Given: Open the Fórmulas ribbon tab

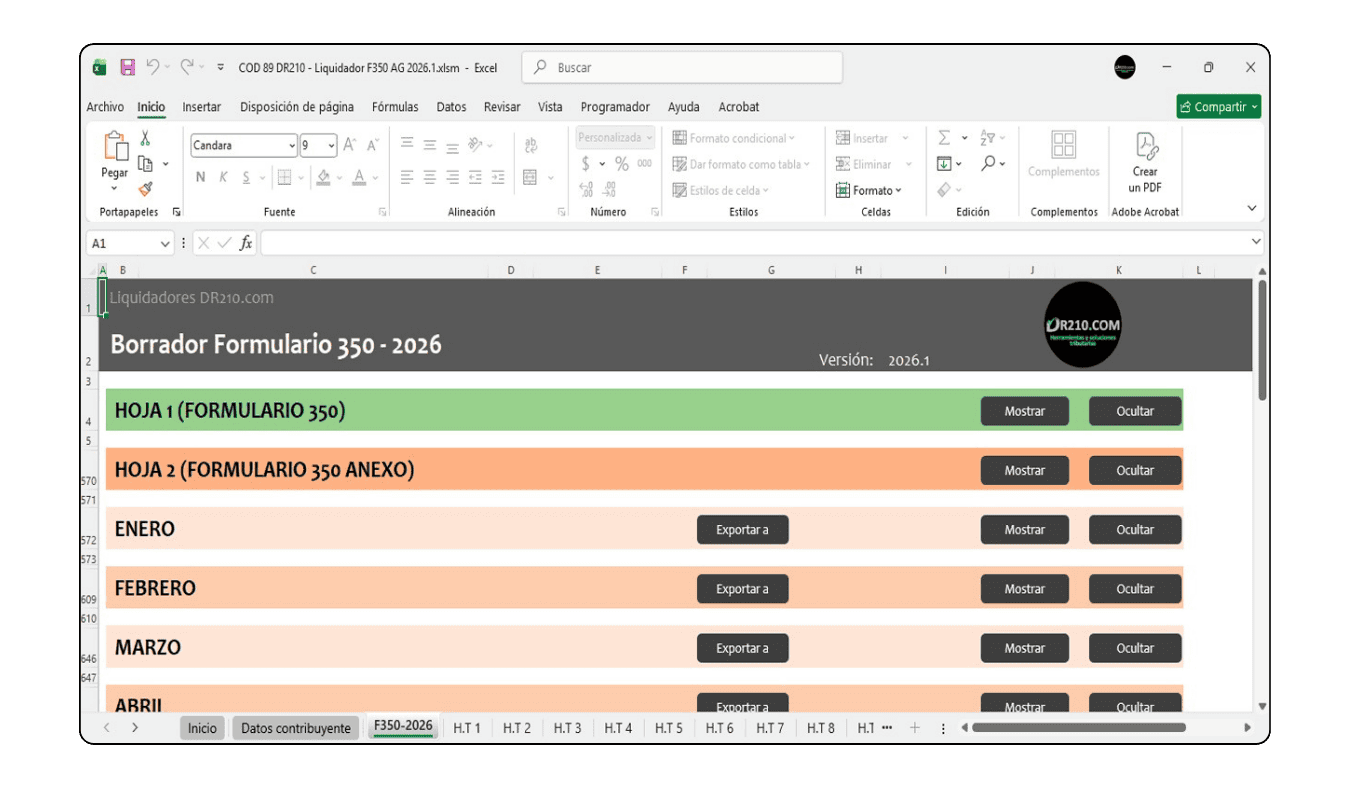Looking at the screenshot, I should pos(395,107).
